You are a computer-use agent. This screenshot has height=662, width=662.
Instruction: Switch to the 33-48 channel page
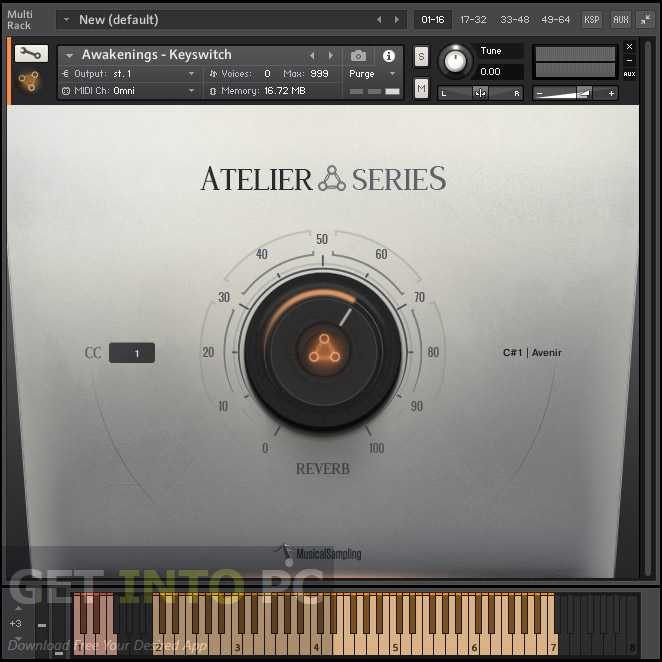(514, 20)
